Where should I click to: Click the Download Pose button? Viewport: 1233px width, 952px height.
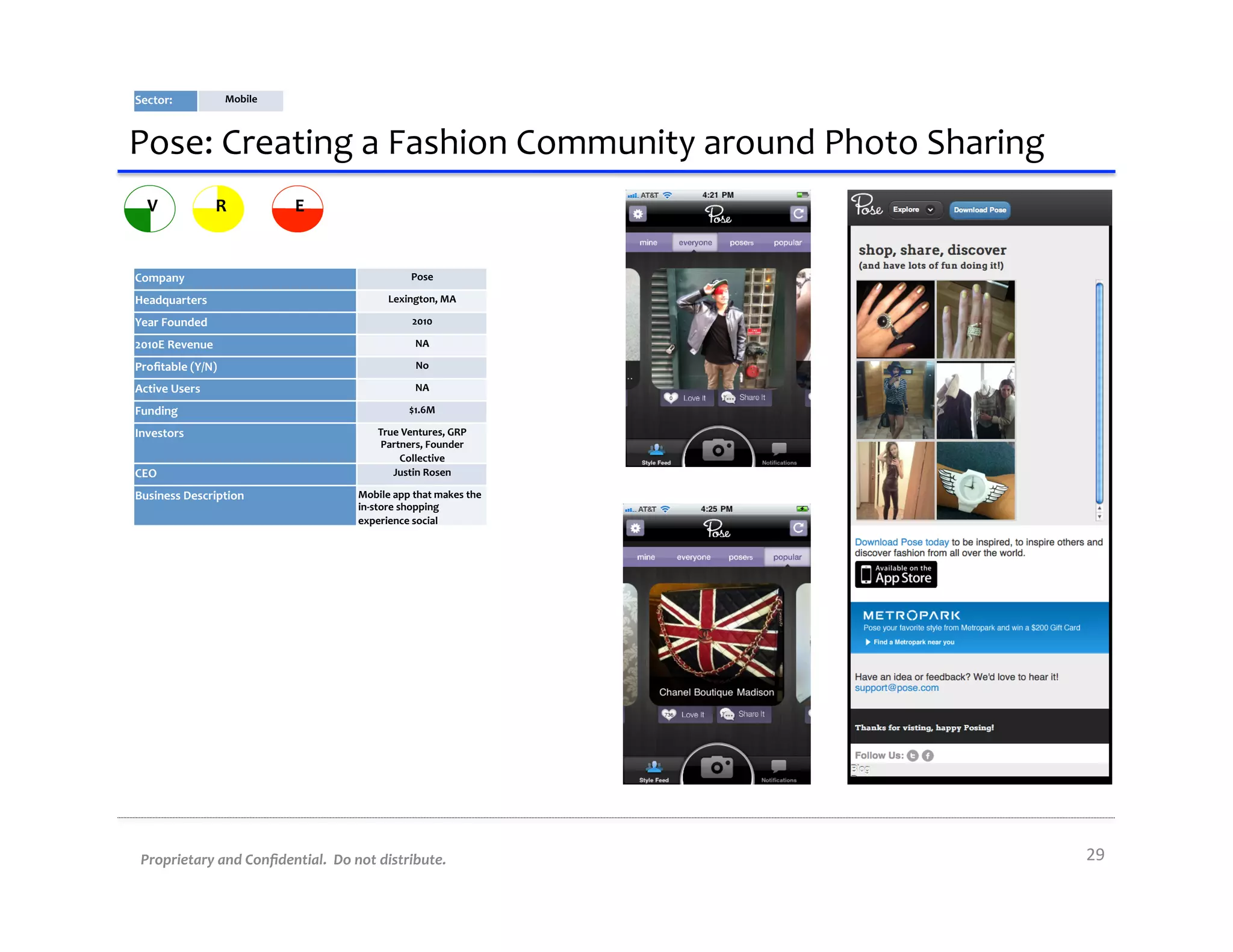click(x=980, y=210)
